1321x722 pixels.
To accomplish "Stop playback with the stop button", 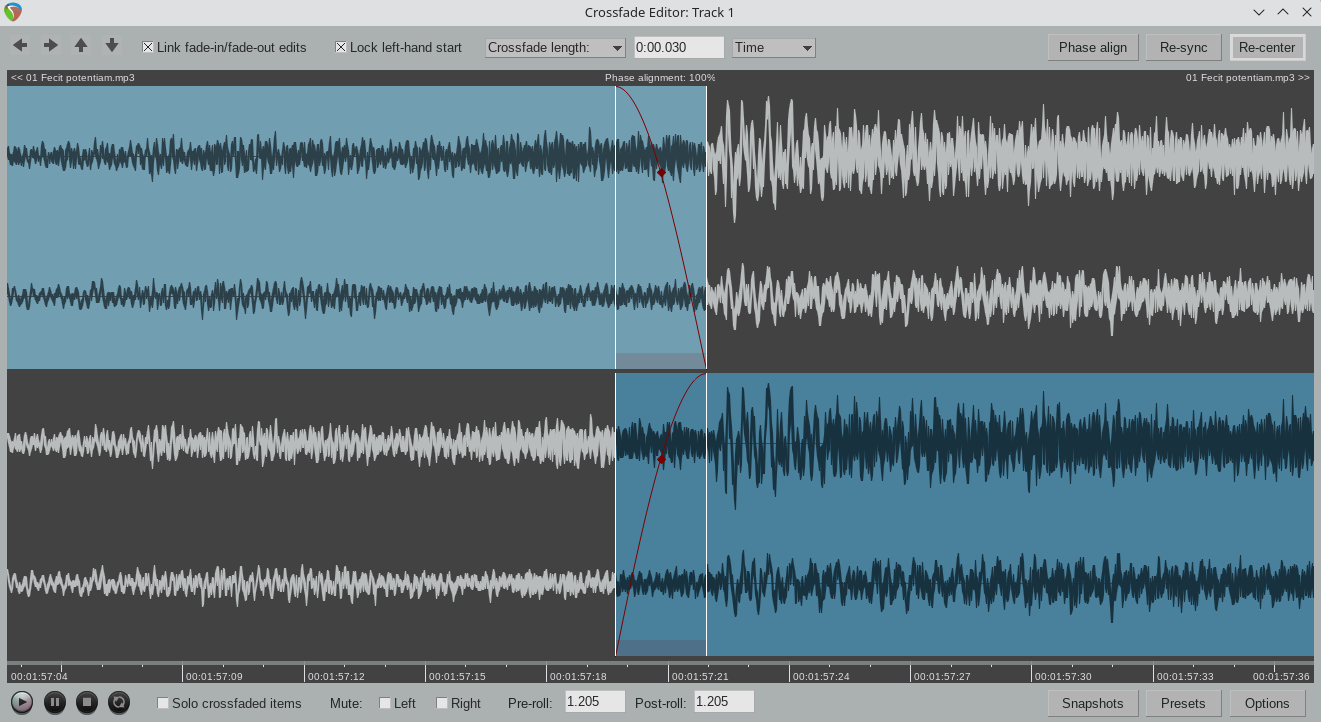I will coord(87,703).
